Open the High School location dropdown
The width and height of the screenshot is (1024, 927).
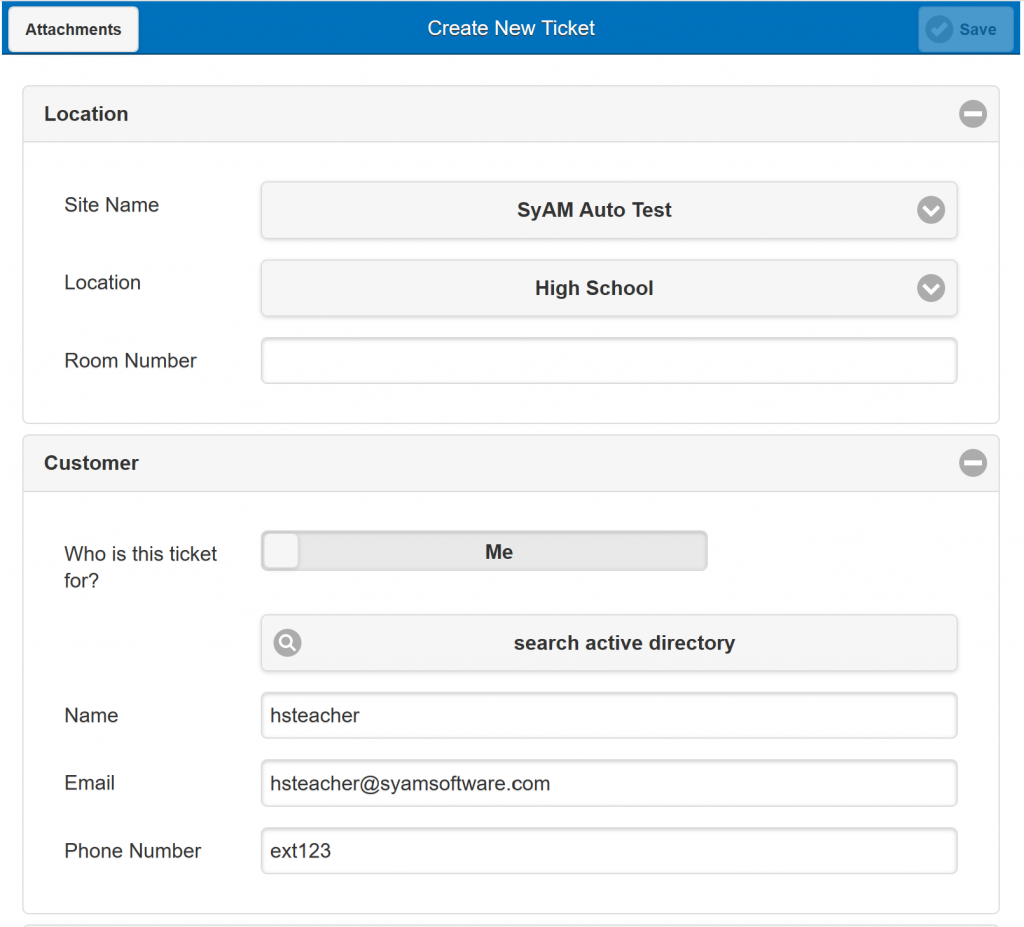pos(594,288)
